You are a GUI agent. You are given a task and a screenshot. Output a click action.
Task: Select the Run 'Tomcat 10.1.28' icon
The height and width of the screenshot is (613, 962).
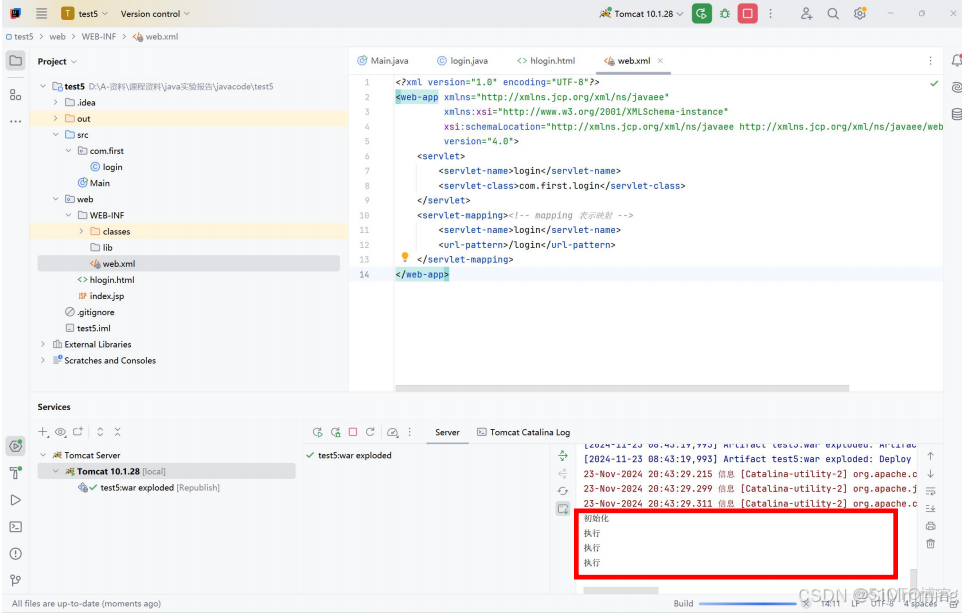[701, 13]
